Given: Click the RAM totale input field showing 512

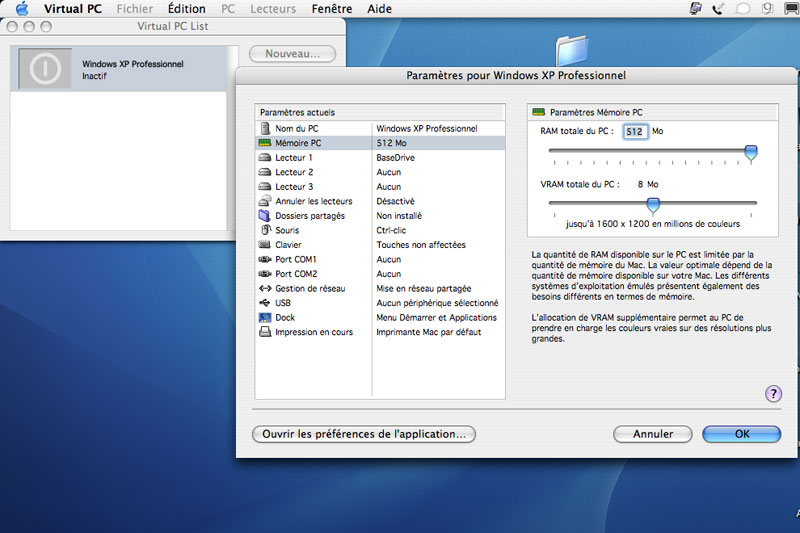Looking at the screenshot, I should point(635,132).
